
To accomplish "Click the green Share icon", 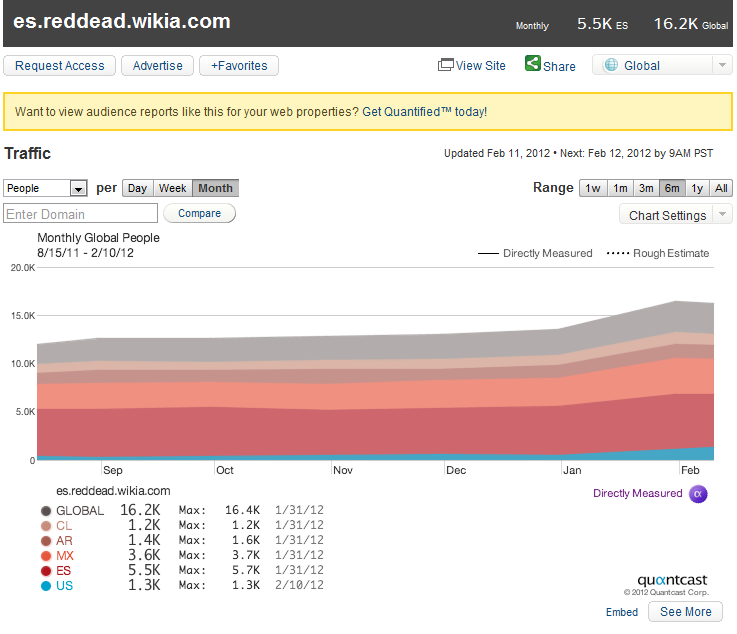I will [533, 63].
